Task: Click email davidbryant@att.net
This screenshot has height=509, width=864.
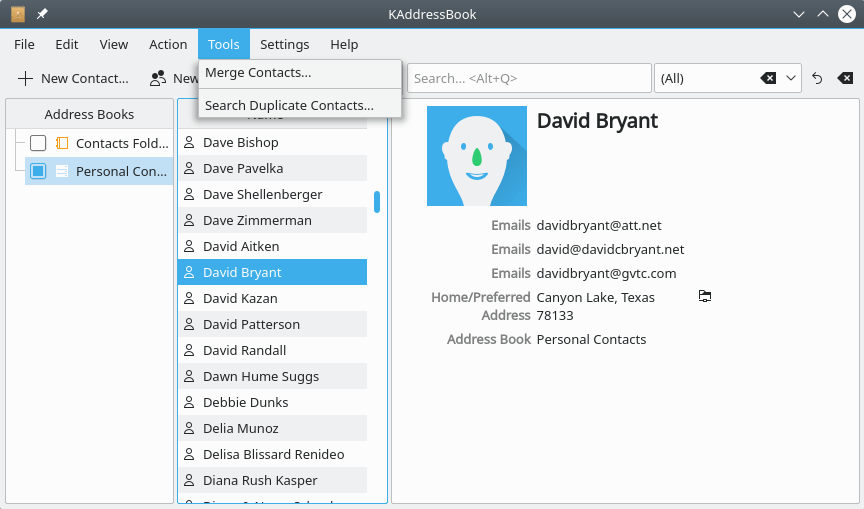Action: pos(599,225)
